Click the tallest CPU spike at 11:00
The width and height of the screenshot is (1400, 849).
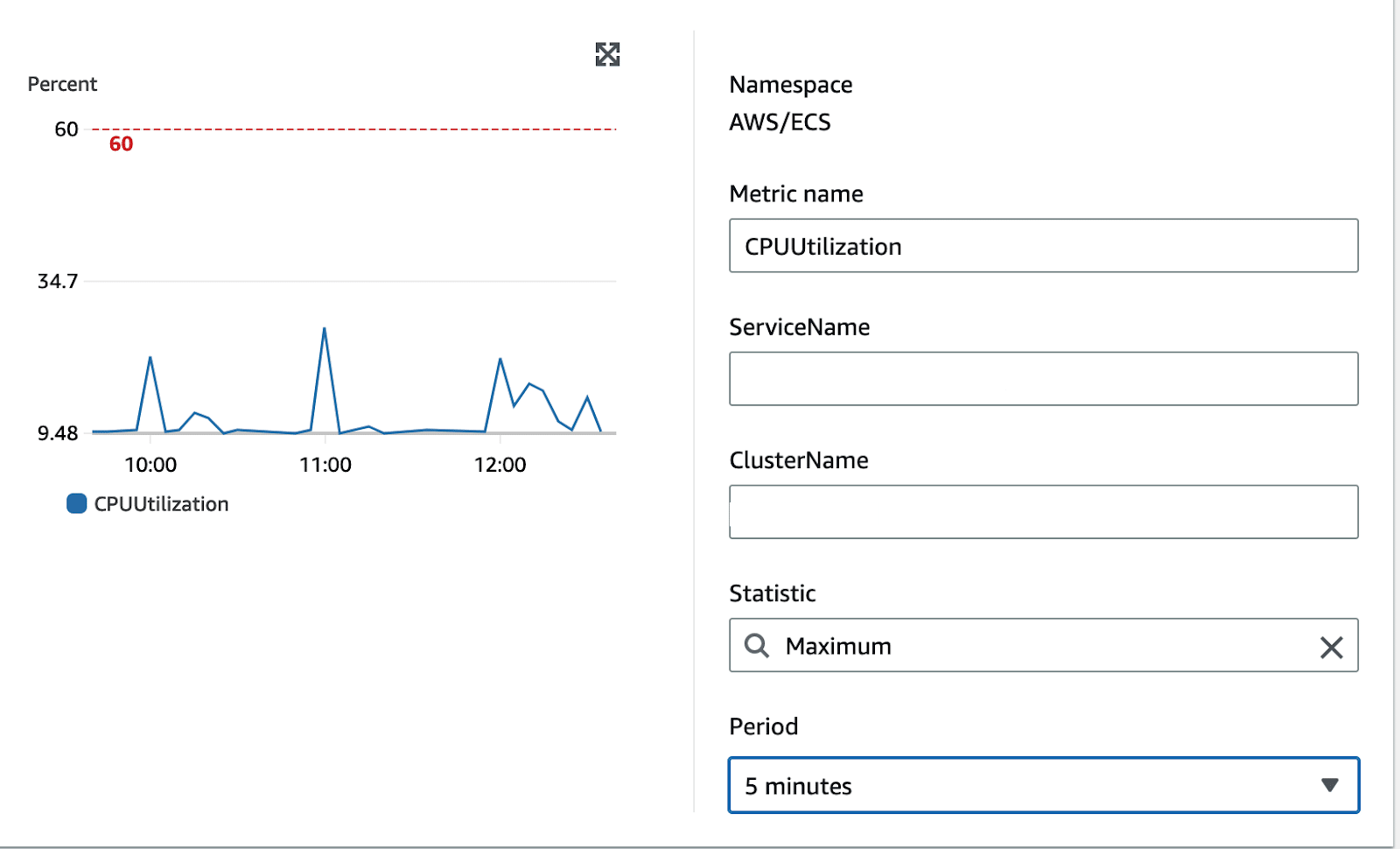(325, 329)
